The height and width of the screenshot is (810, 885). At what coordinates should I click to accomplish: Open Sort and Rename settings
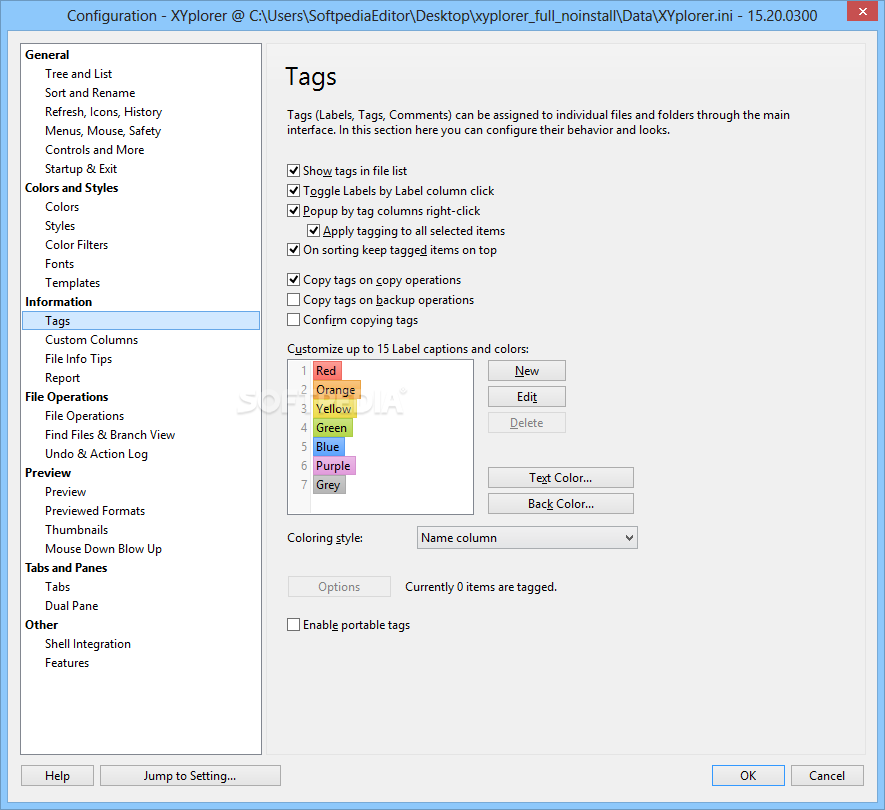coord(90,93)
